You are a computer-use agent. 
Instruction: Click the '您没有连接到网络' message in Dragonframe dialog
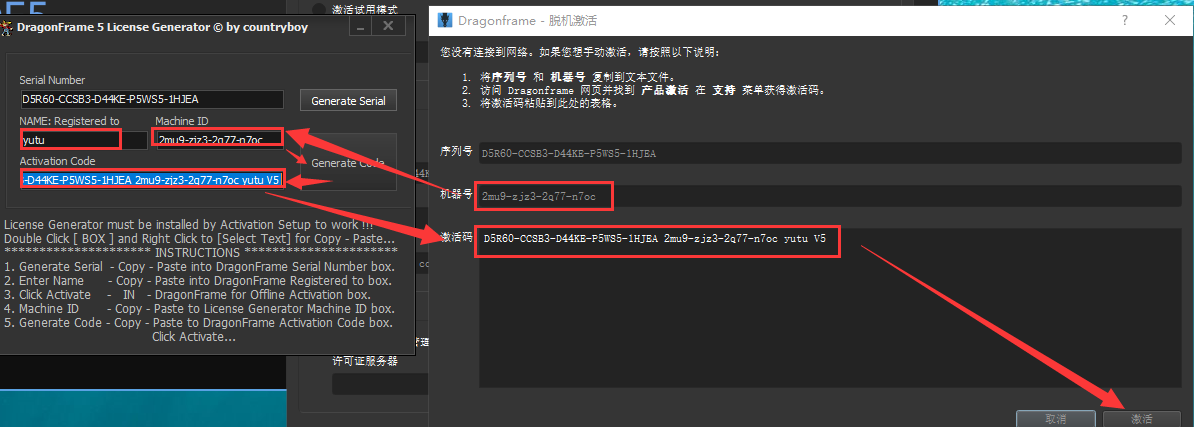click(x=579, y=53)
